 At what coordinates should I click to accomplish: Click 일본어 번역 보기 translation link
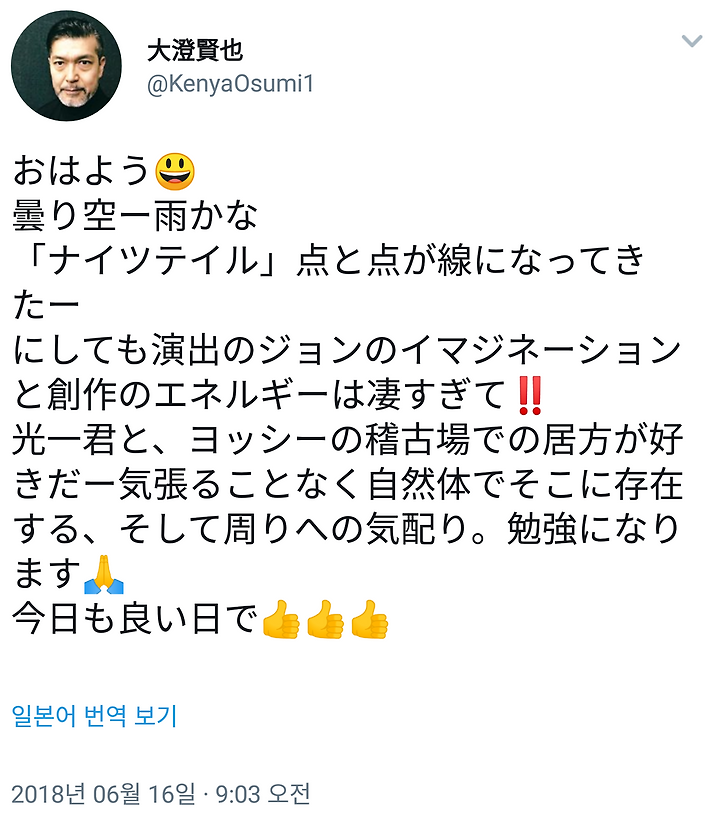pyautogui.click(x=94, y=716)
